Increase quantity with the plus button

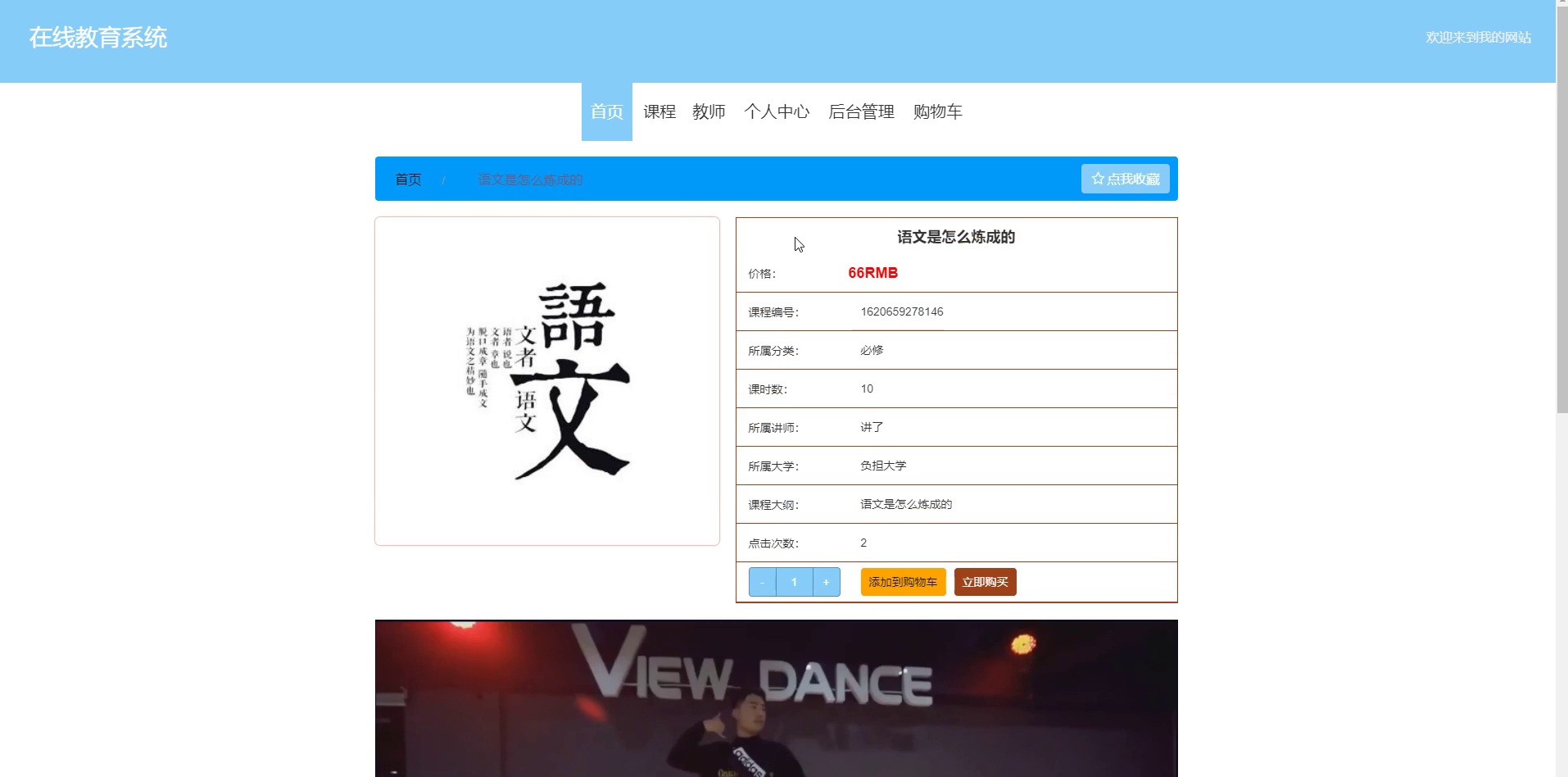[x=826, y=582]
